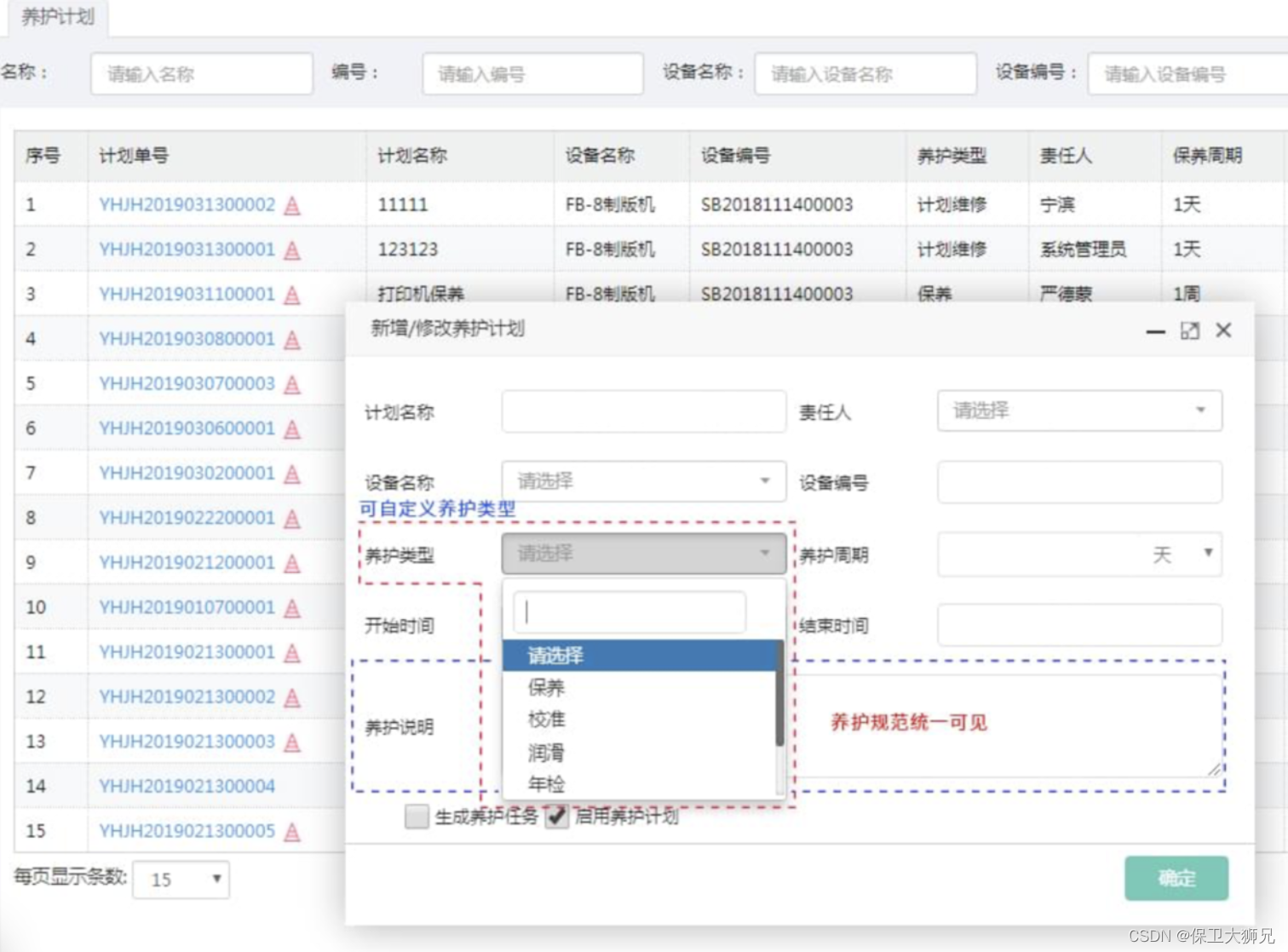The image size is (1288, 952).
Task: Maximize the 新增/修改养护计划 dialog
Action: pyautogui.click(x=1190, y=330)
